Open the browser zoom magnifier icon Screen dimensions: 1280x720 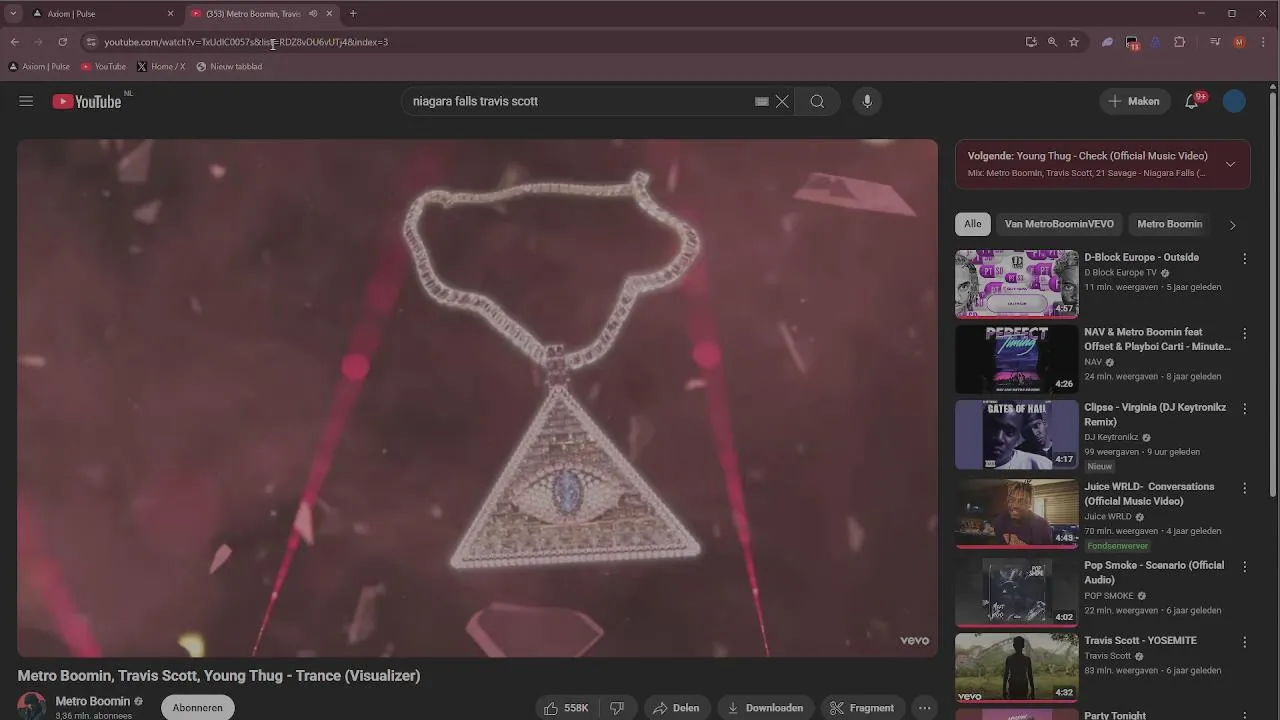coord(1052,42)
